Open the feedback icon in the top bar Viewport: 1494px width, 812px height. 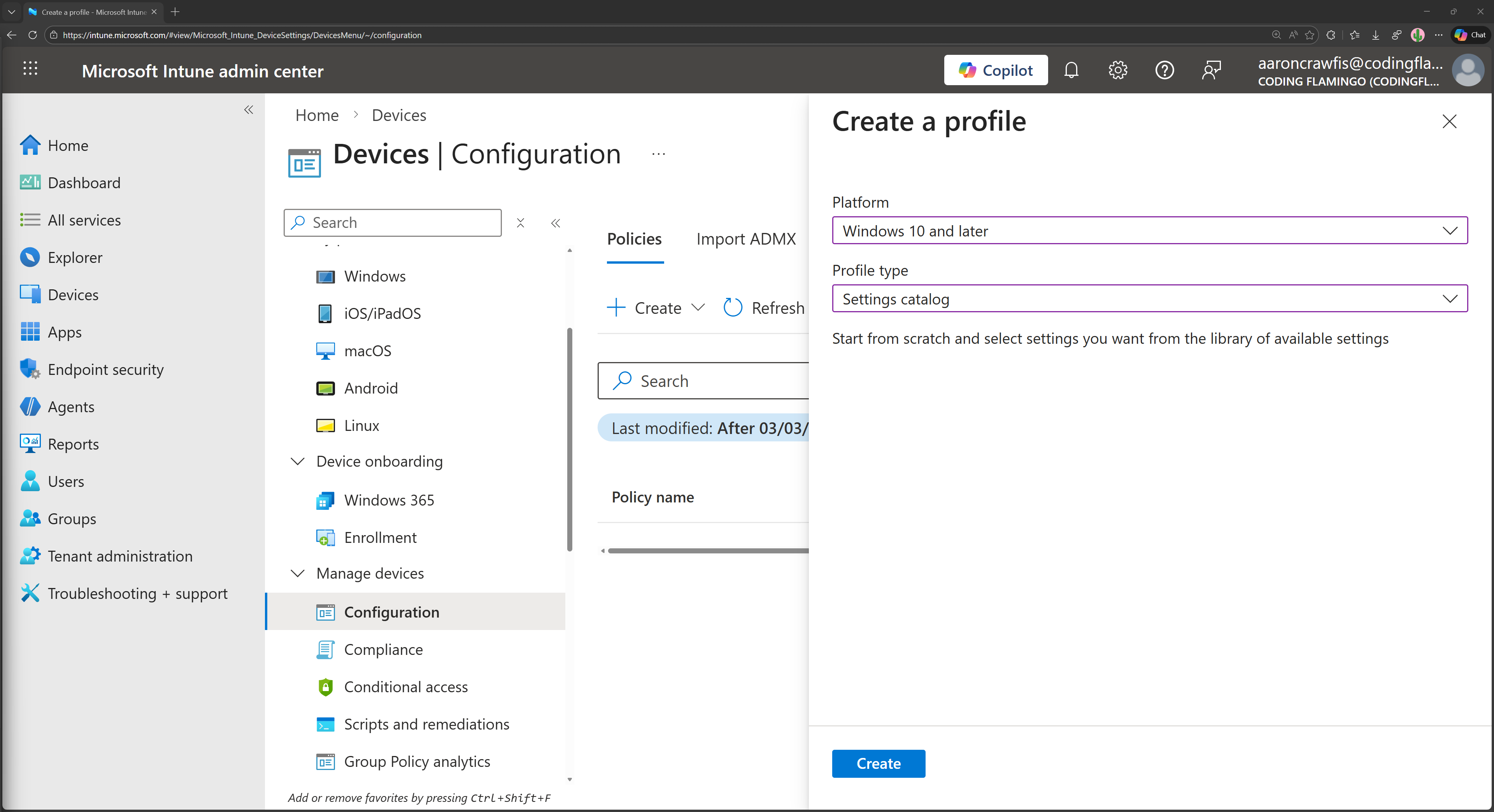pyautogui.click(x=1211, y=70)
